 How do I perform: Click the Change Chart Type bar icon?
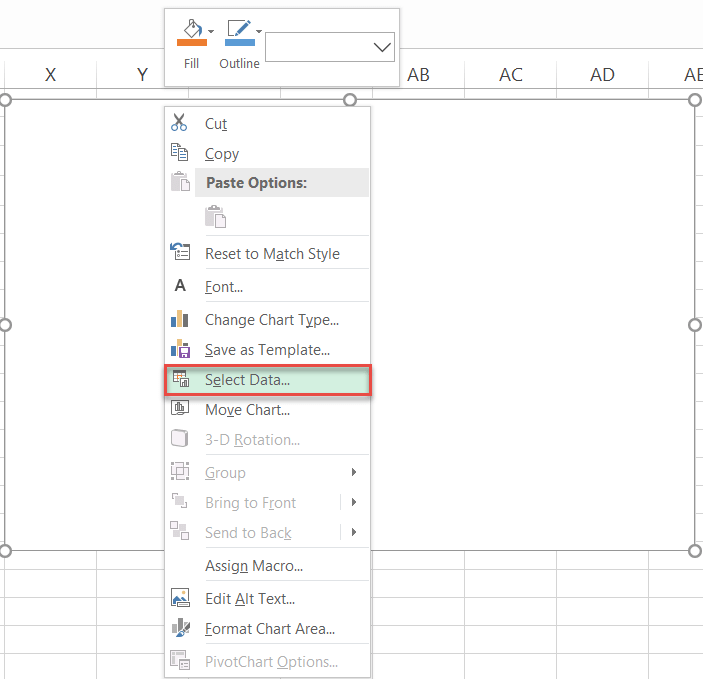(x=180, y=319)
